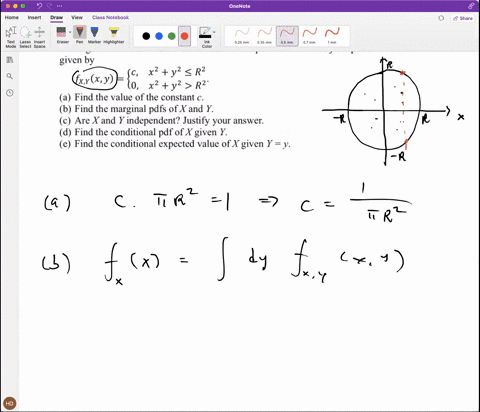Redo the action in title bar
The image size is (480, 412).
50,6
